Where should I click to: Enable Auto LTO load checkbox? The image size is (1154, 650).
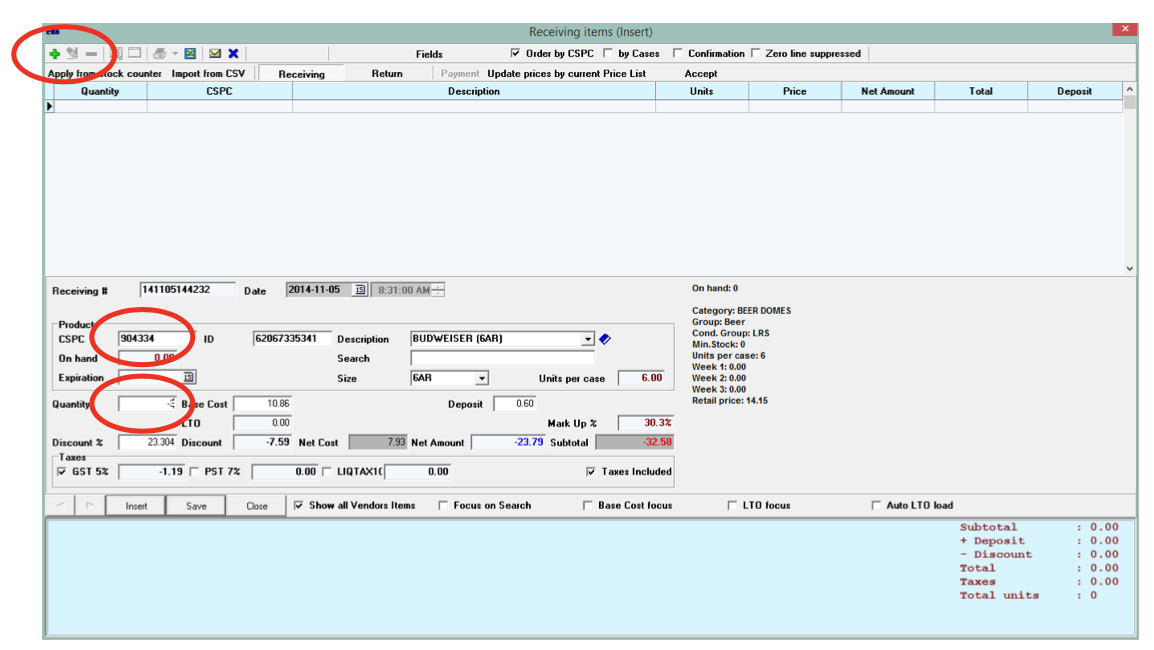click(x=876, y=505)
